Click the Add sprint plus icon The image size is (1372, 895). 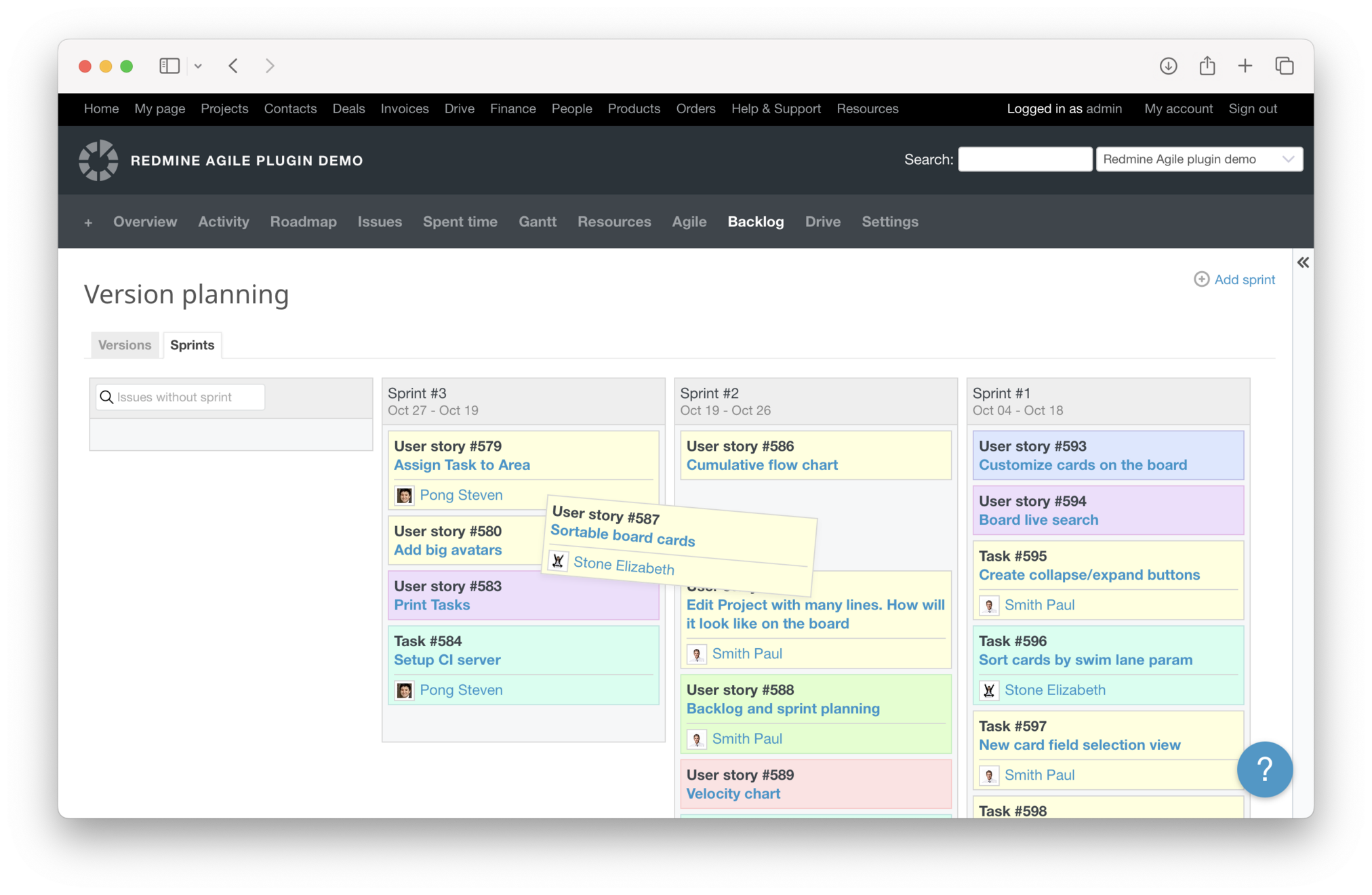tap(1201, 279)
